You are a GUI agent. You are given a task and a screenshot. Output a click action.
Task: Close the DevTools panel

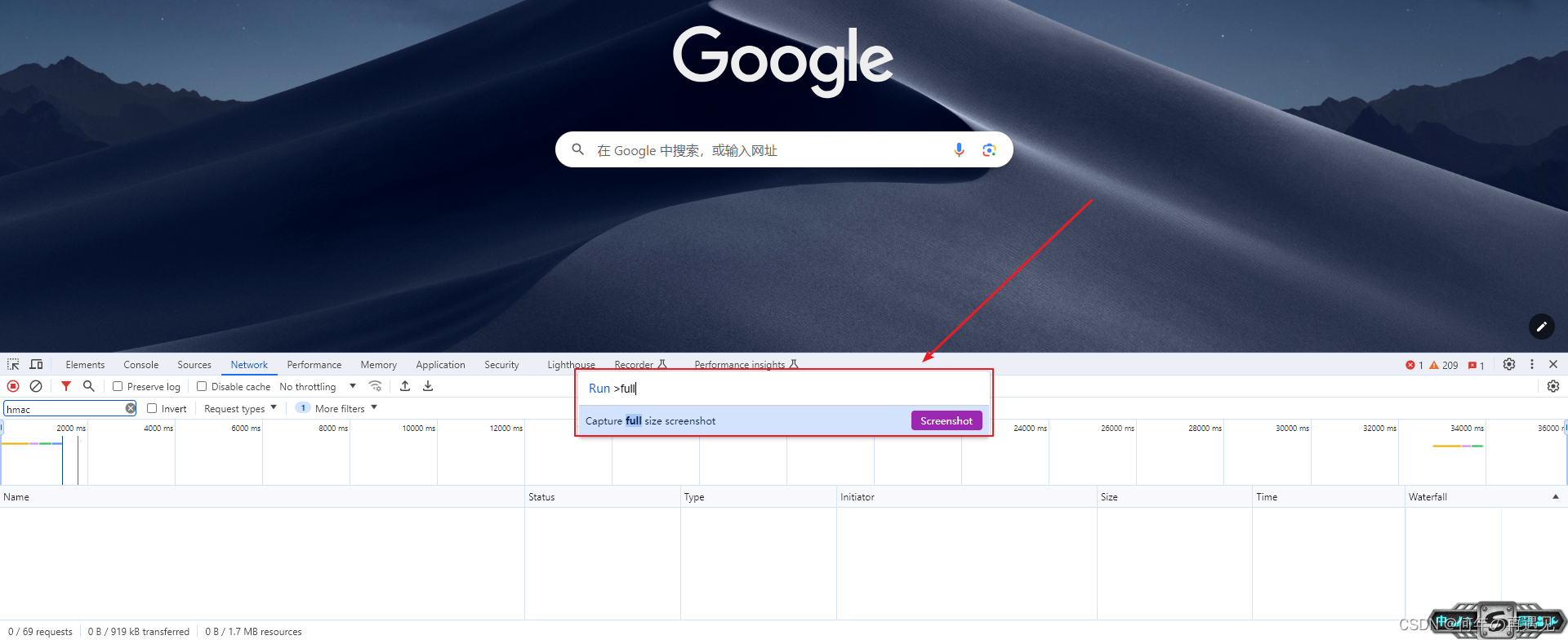click(1553, 364)
